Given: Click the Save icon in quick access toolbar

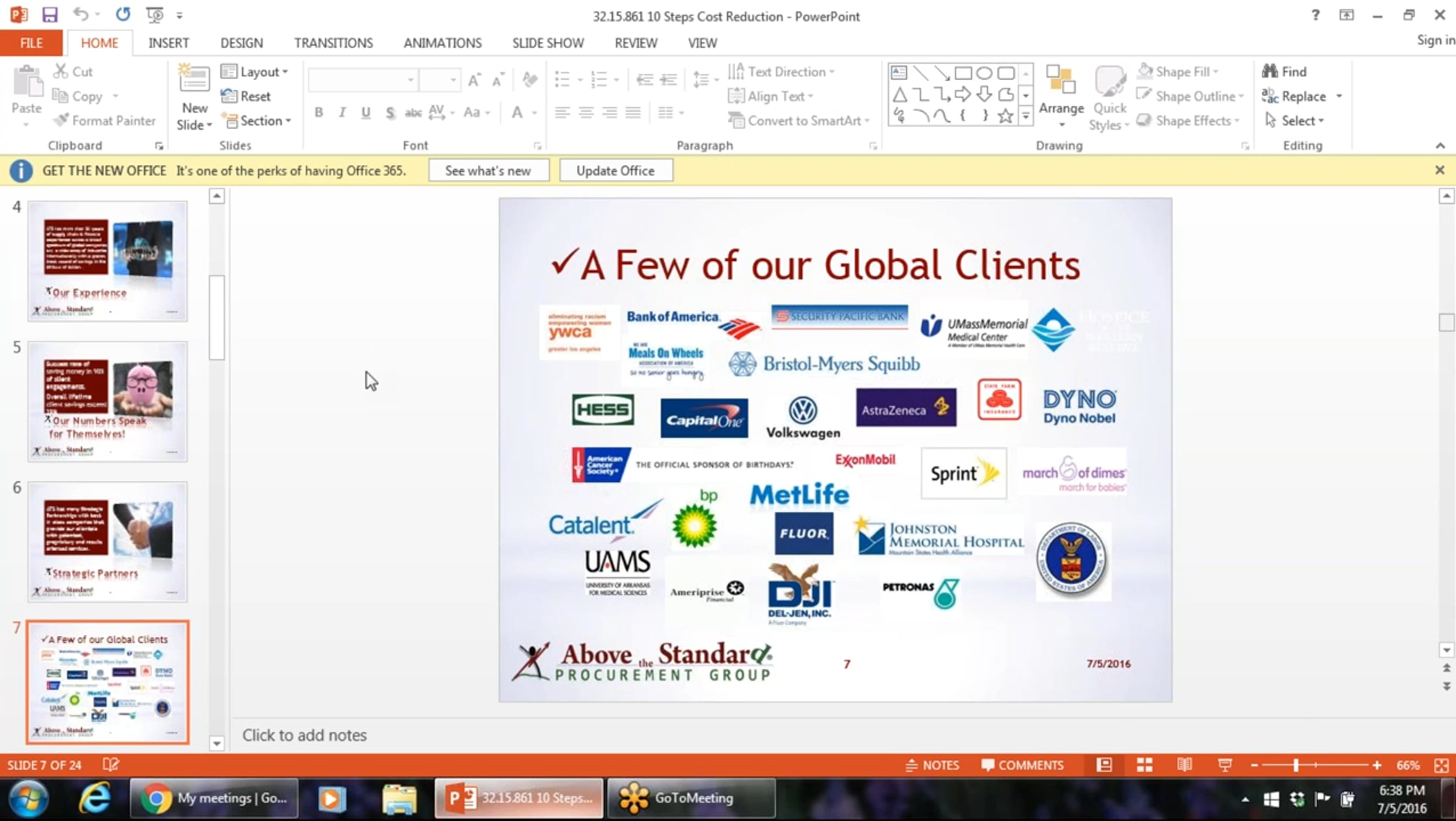Looking at the screenshot, I should (x=50, y=15).
